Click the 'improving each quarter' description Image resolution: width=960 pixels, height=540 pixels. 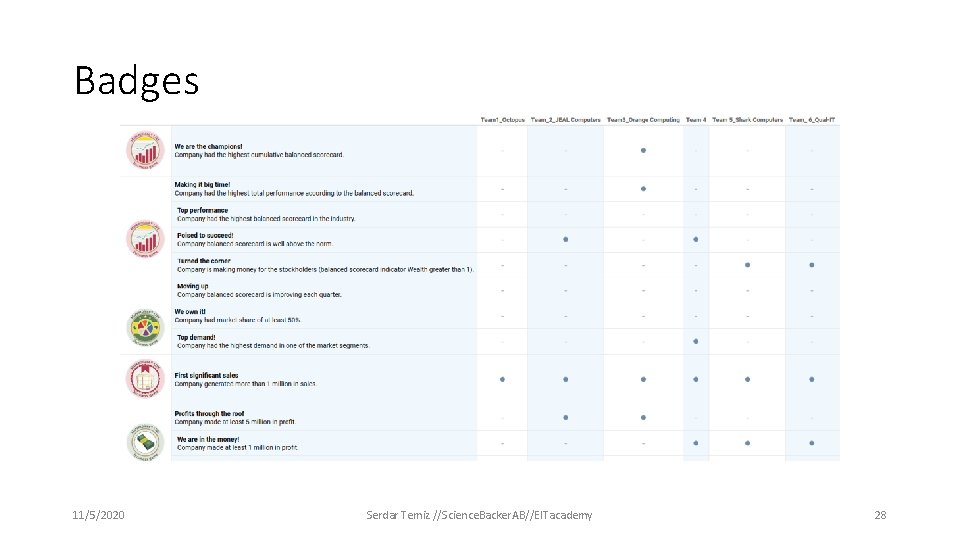[x=259, y=294]
